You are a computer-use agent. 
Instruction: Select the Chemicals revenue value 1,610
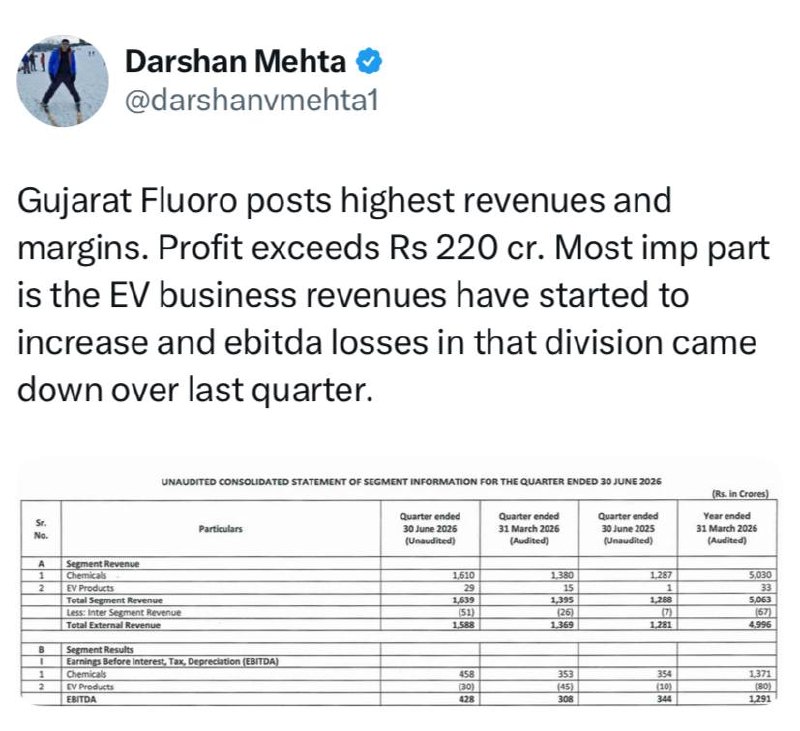point(463,575)
